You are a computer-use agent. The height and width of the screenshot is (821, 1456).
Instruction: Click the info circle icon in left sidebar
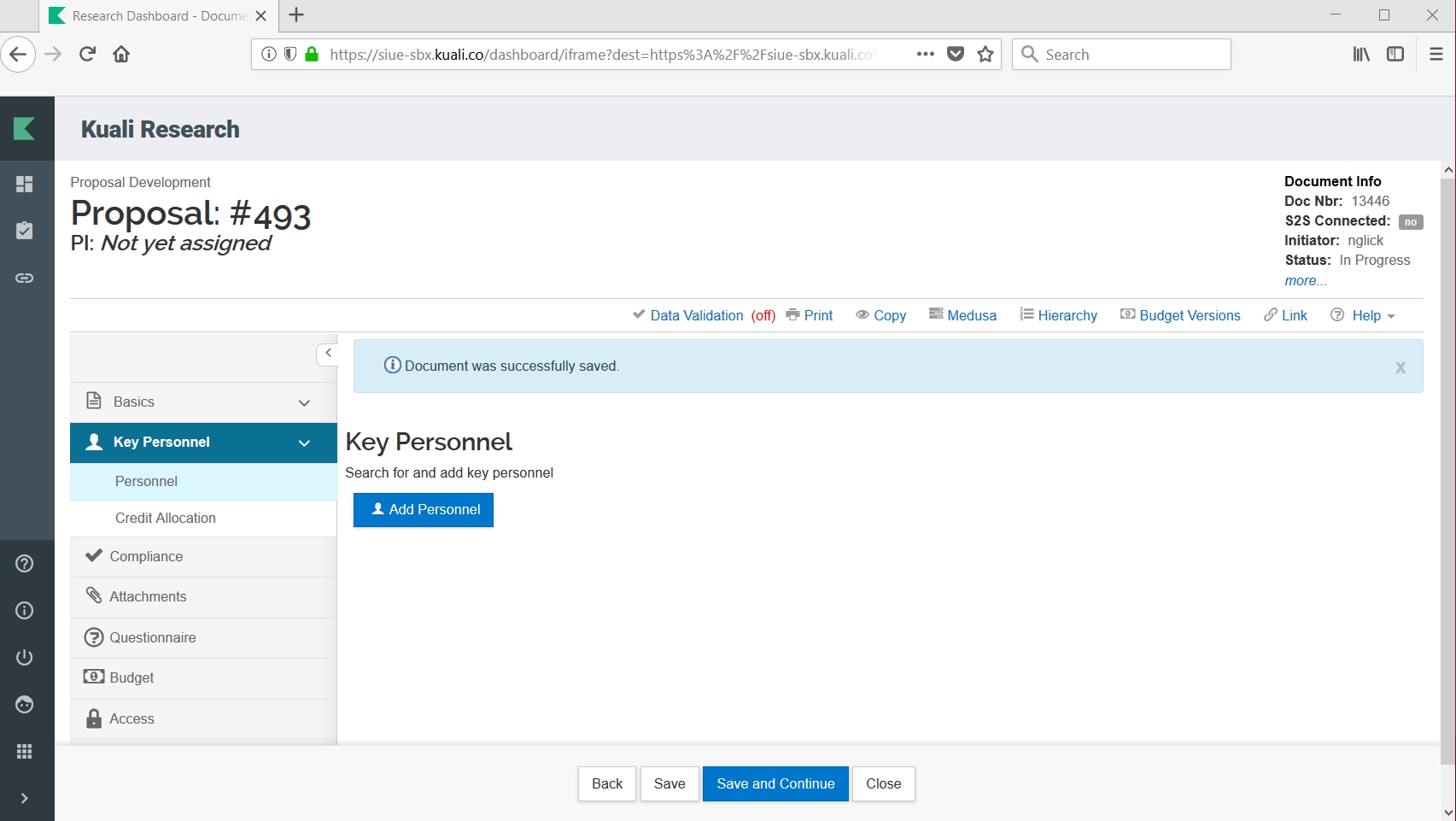tap(25, 610)
